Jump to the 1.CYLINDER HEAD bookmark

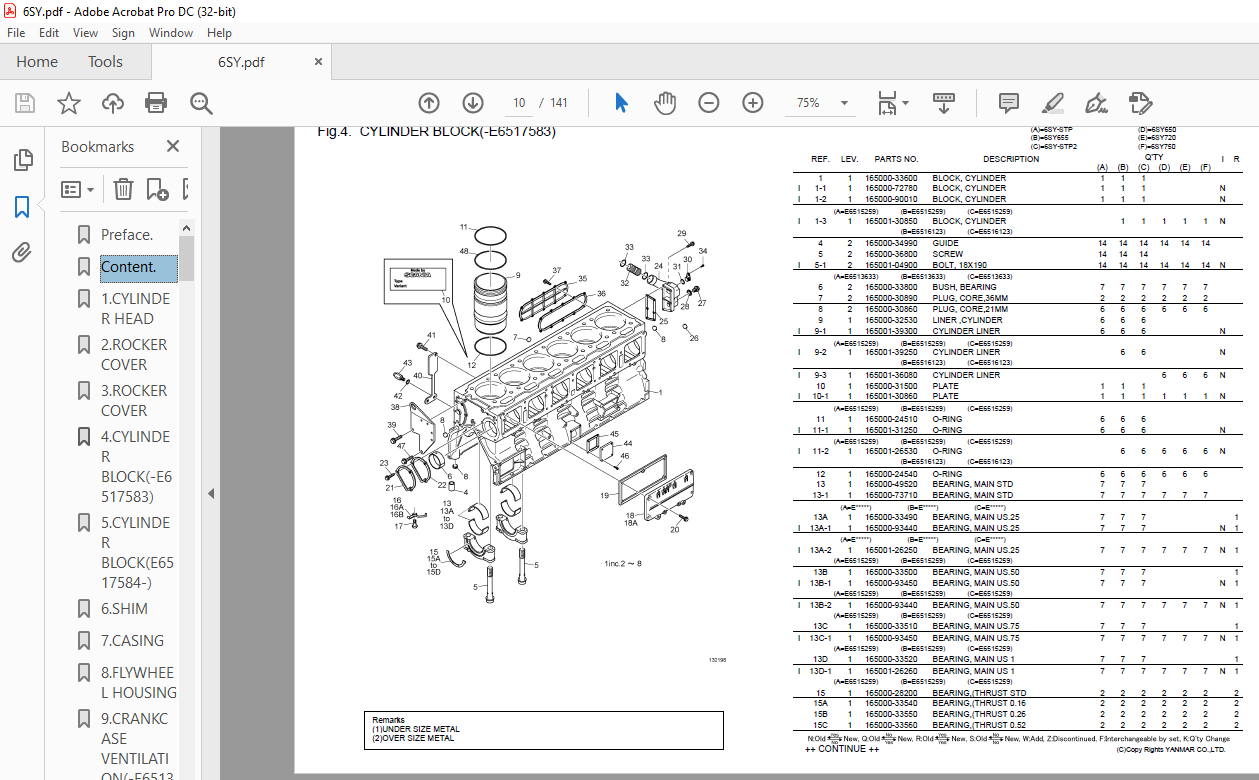pos(135,309)
